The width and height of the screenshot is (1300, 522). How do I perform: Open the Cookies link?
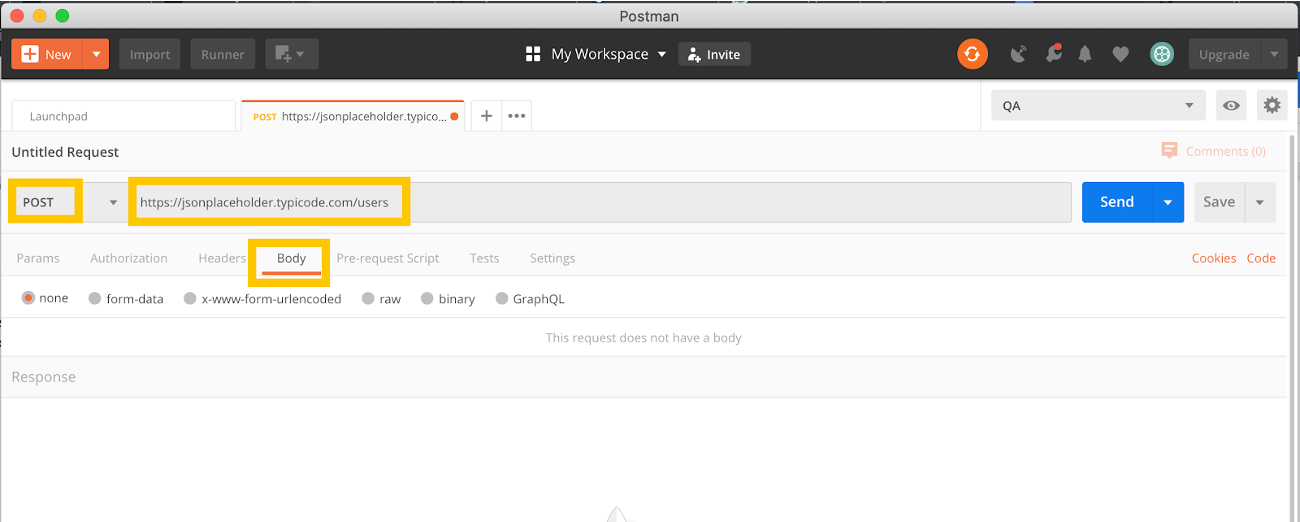coord(1214,258)
